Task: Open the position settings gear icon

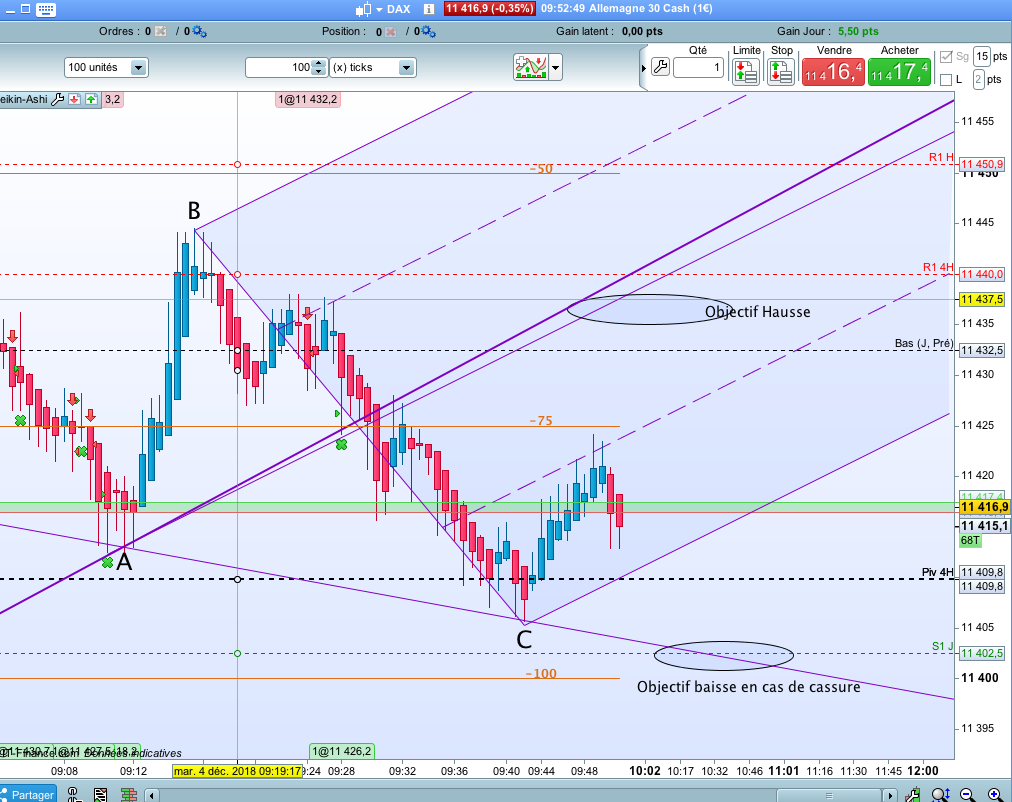Action: click(x=429, y=31)
